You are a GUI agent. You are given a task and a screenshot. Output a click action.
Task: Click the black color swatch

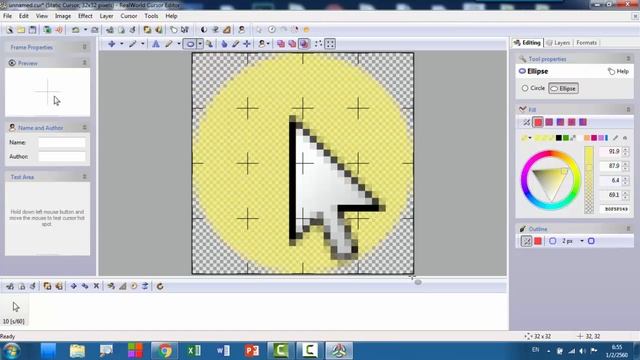click(x=558, y=138)
